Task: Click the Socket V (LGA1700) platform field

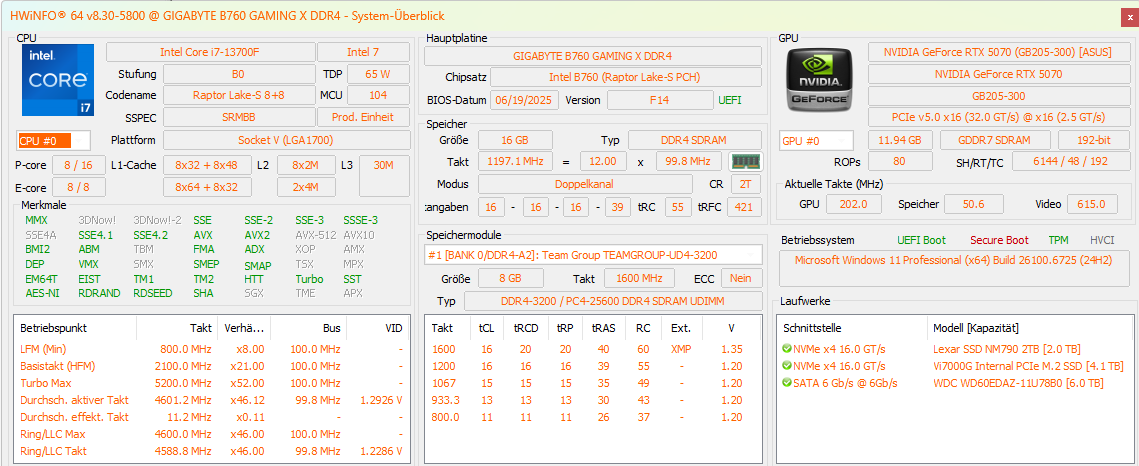Action: coord(285,140)
